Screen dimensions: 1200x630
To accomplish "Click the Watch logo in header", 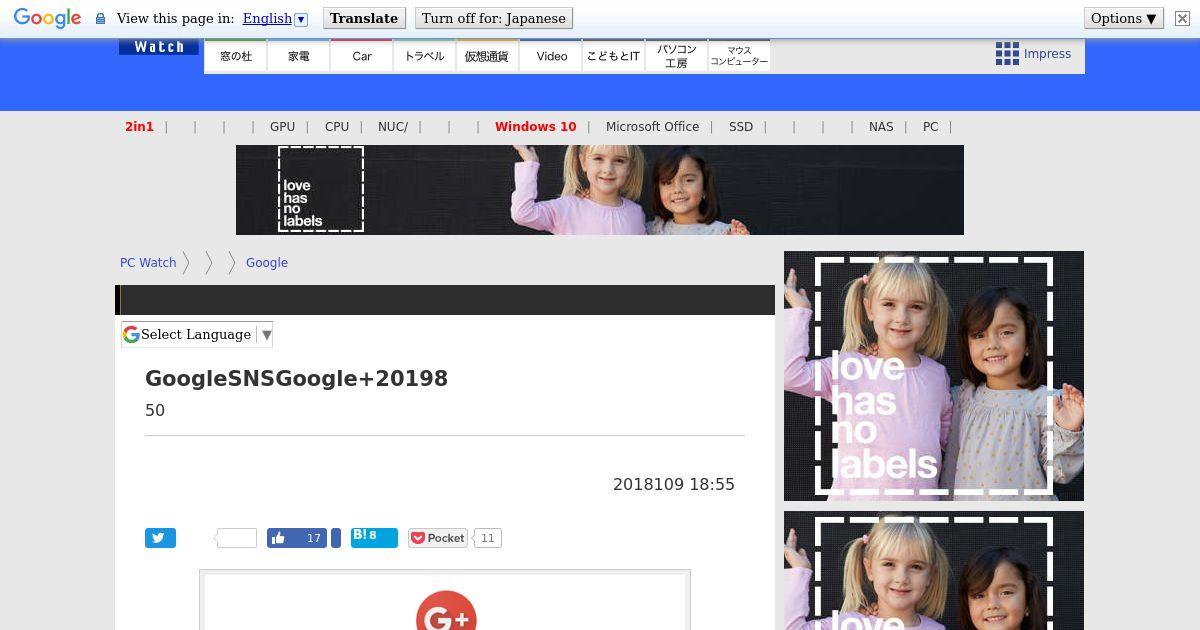I will click(159, 47).
